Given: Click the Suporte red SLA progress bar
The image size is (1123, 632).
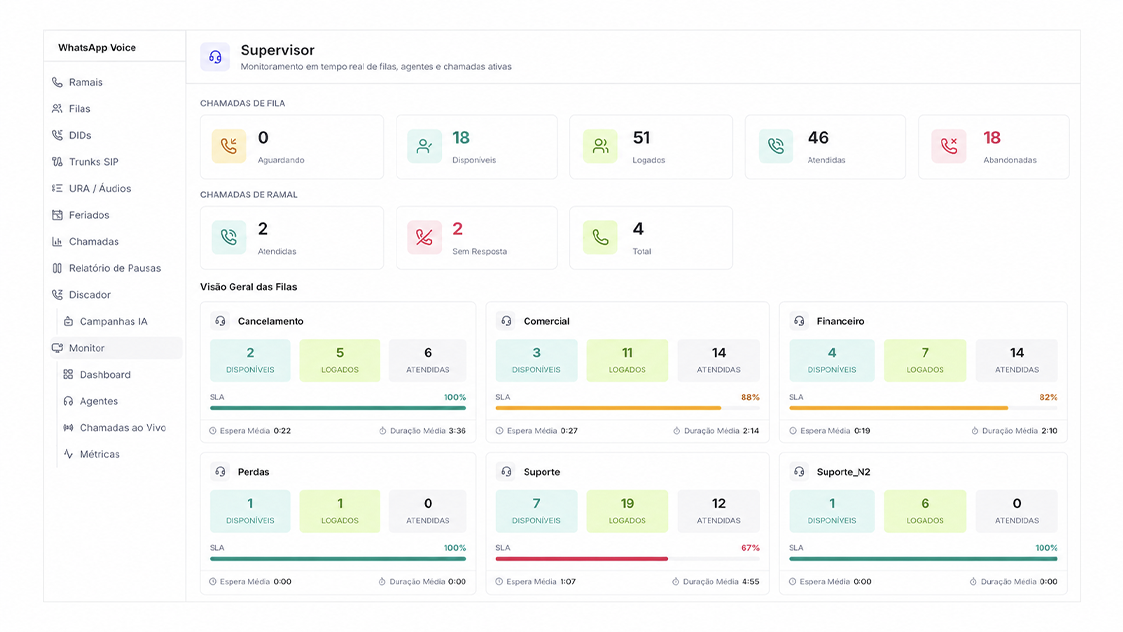Looking at the screenshot, I should (x=582, y=559).
